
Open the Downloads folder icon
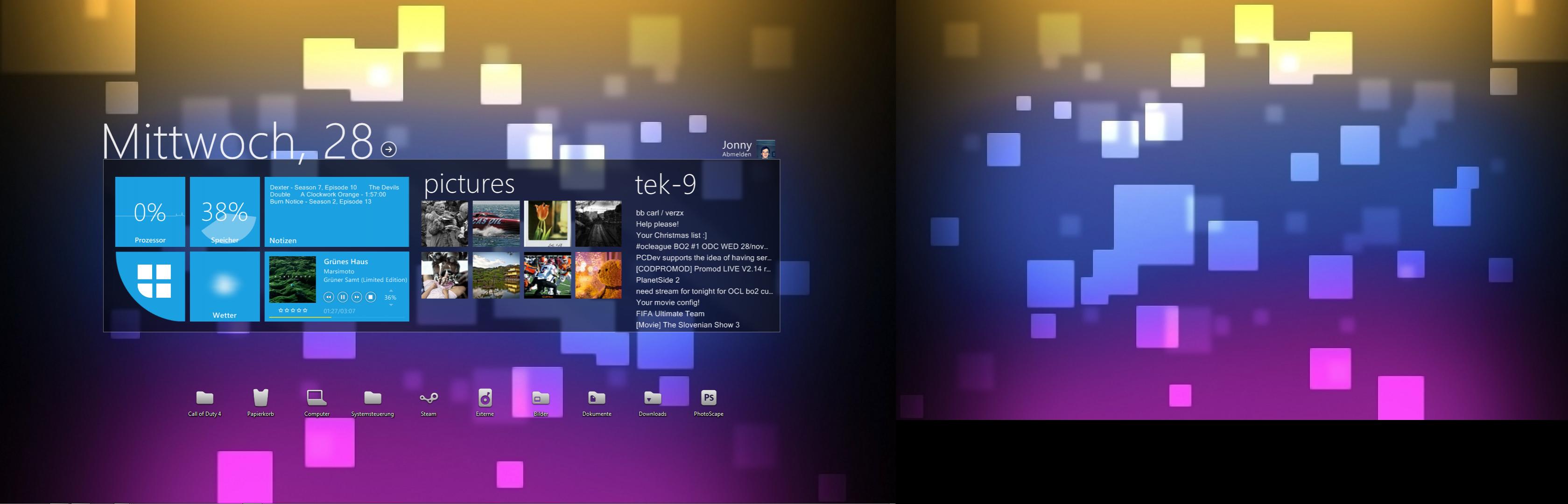(x=653, y=398)
